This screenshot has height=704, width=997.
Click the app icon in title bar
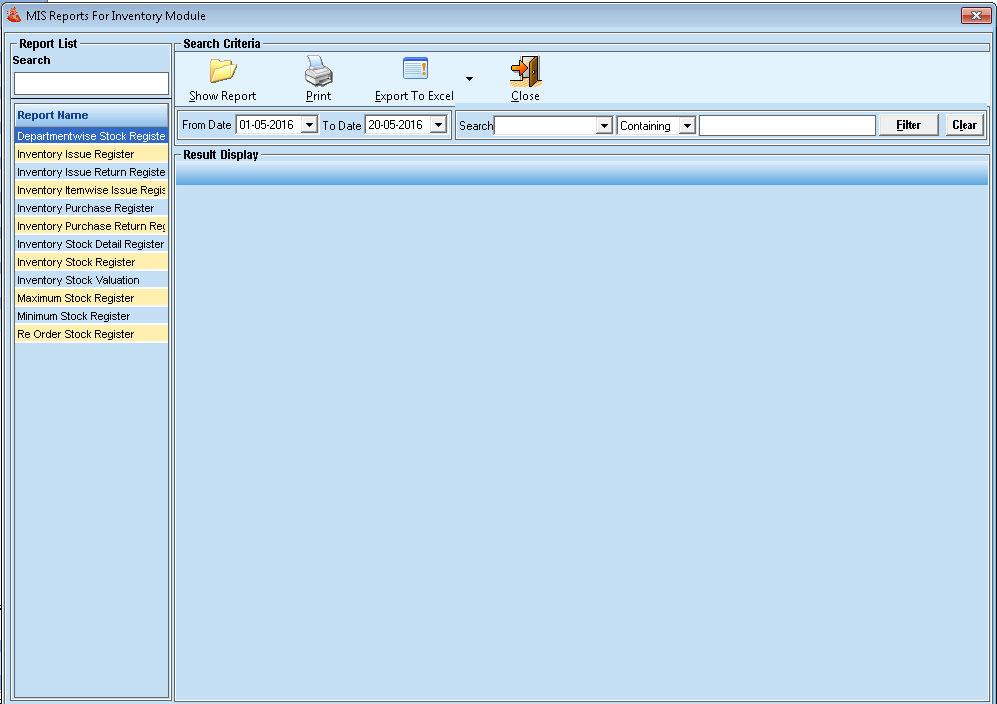coord(14,15)
